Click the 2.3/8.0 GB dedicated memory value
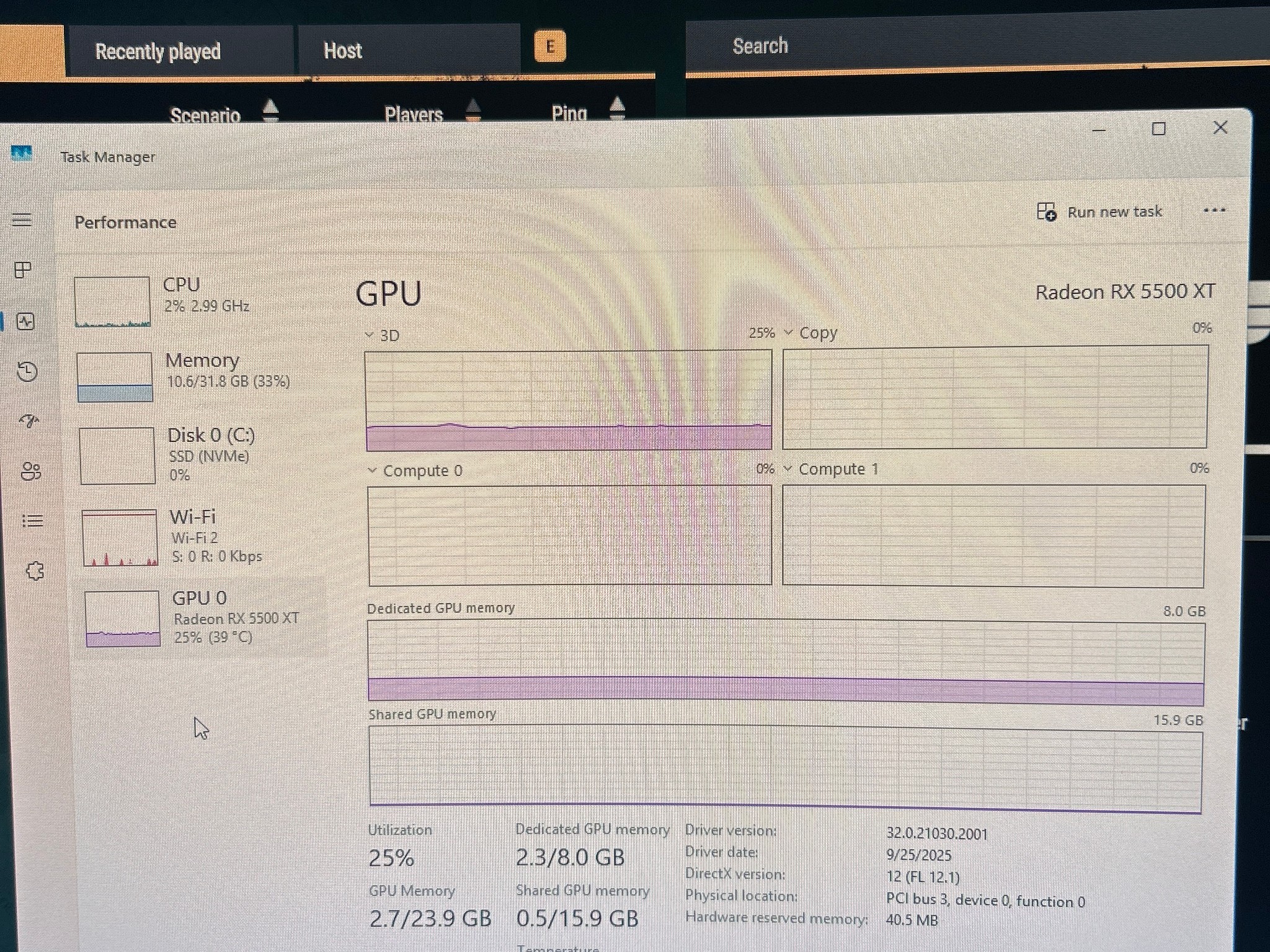Image resolution: width=1270 pixels, height=952 pixels. [x=570, y=857]
